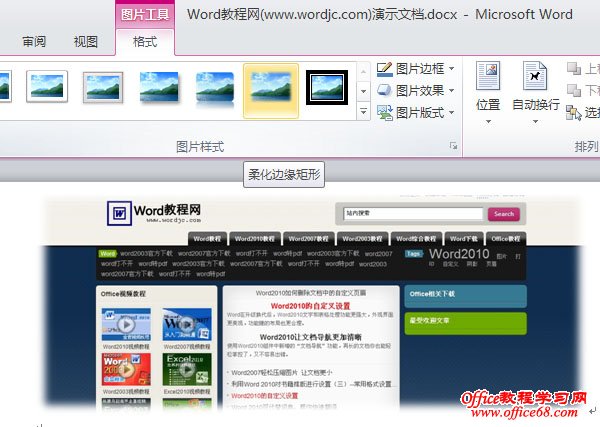Click the red Word2010的自定义设置 headline
This screenshot has height=427, width=600.
(310, 306)
